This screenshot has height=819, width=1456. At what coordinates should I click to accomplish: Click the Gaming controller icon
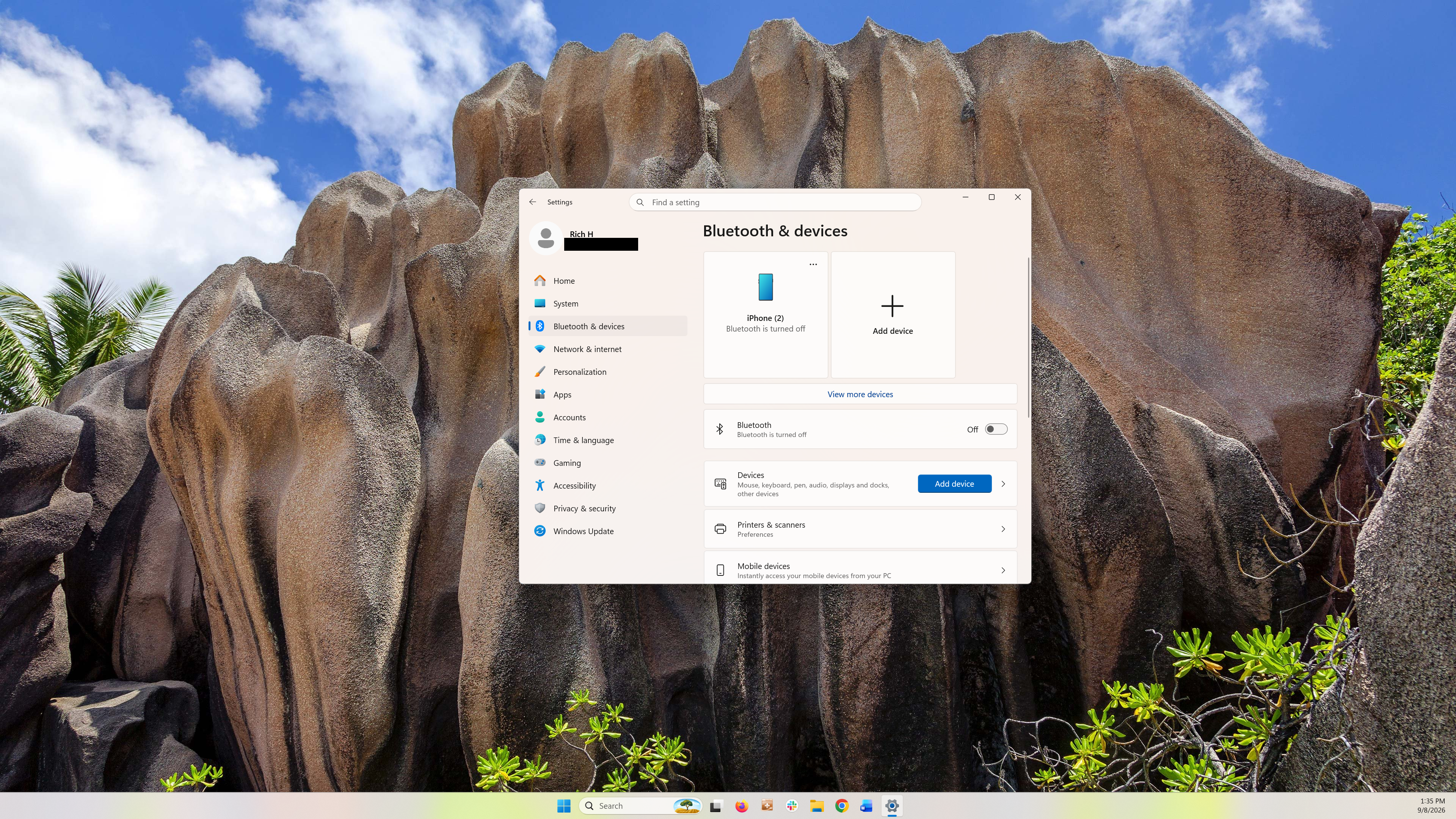(x=540, y=463)
